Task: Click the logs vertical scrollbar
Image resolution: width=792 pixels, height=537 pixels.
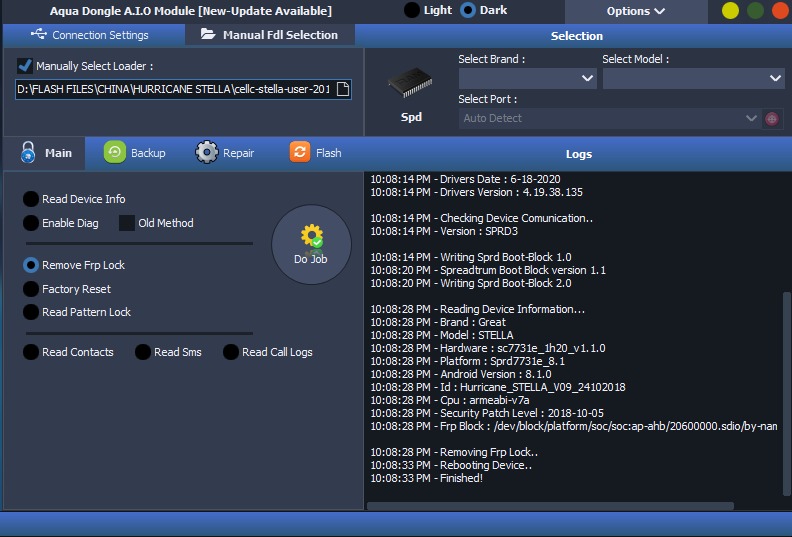Action: click(x=786, y=393)
